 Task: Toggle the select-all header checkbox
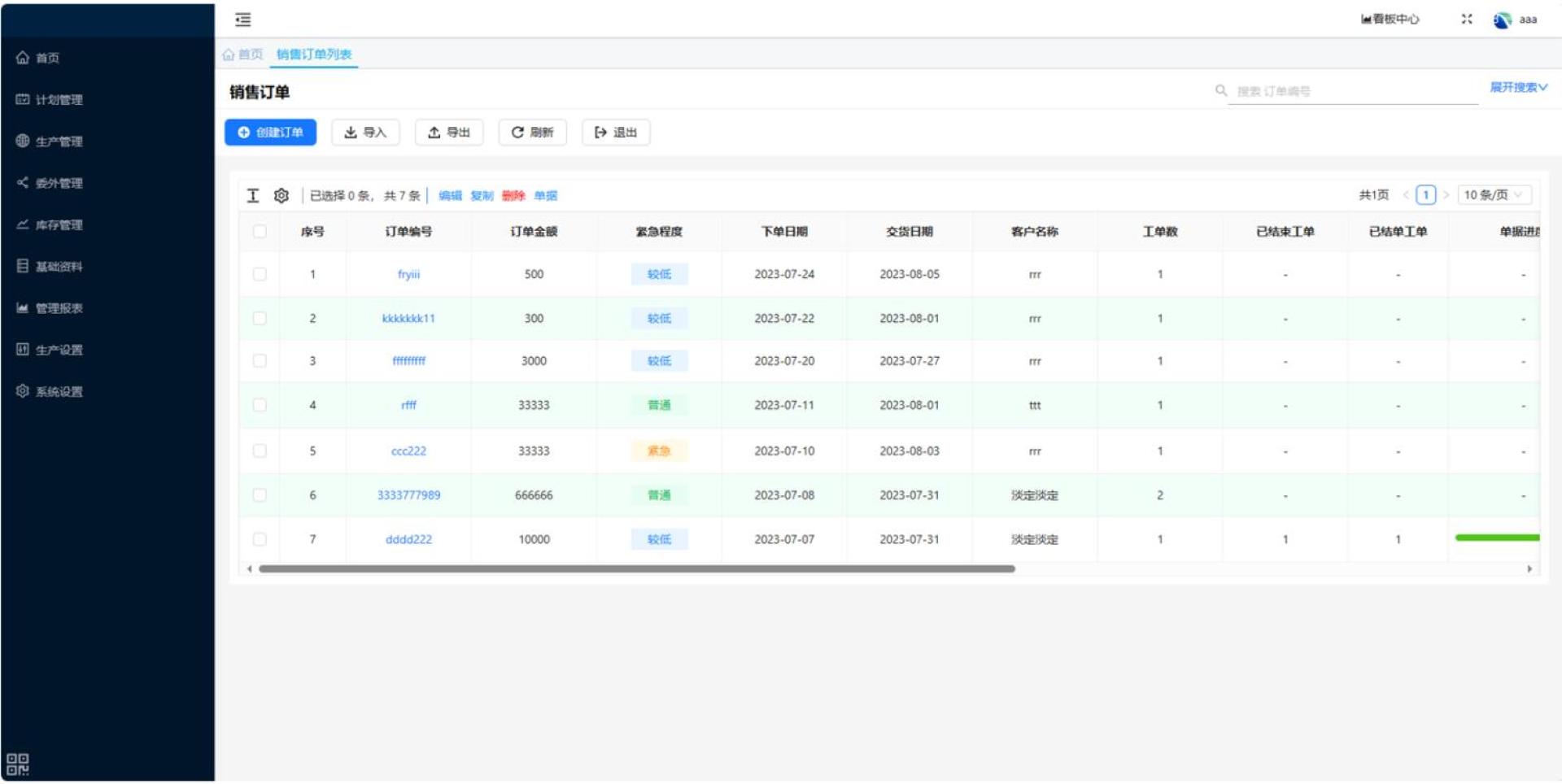[260, 232]
